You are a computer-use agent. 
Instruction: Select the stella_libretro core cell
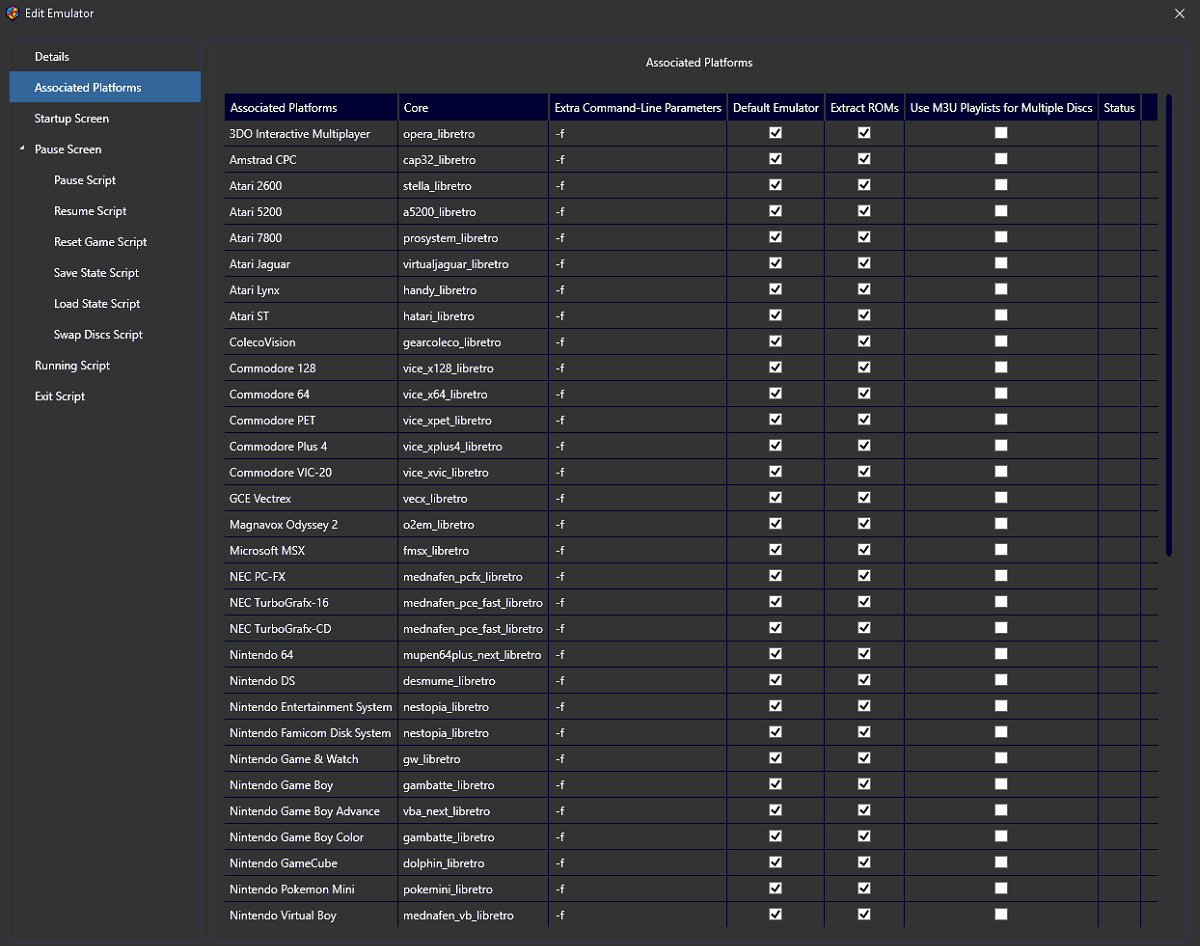pos(473,186)
